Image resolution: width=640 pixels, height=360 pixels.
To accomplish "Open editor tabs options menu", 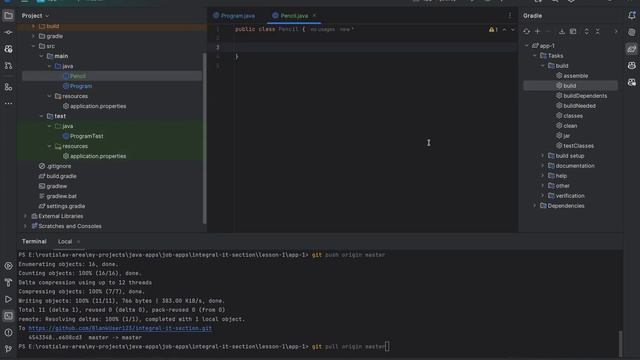I will coord(509,16).
